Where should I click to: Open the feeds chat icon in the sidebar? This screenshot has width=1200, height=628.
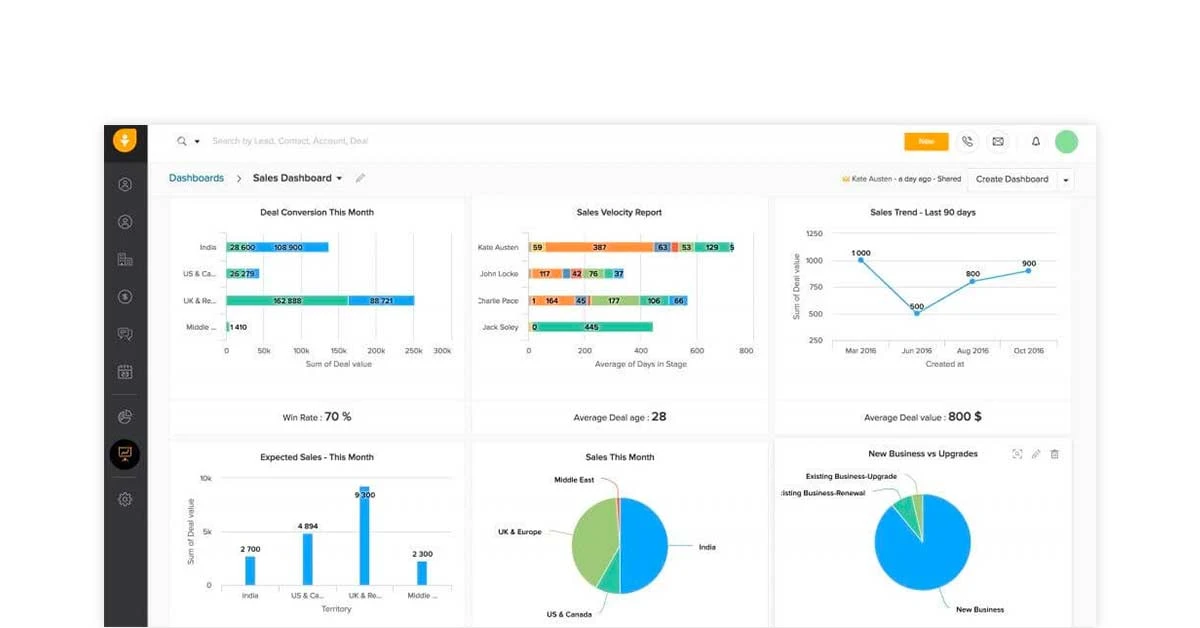(x=124, y=333)
